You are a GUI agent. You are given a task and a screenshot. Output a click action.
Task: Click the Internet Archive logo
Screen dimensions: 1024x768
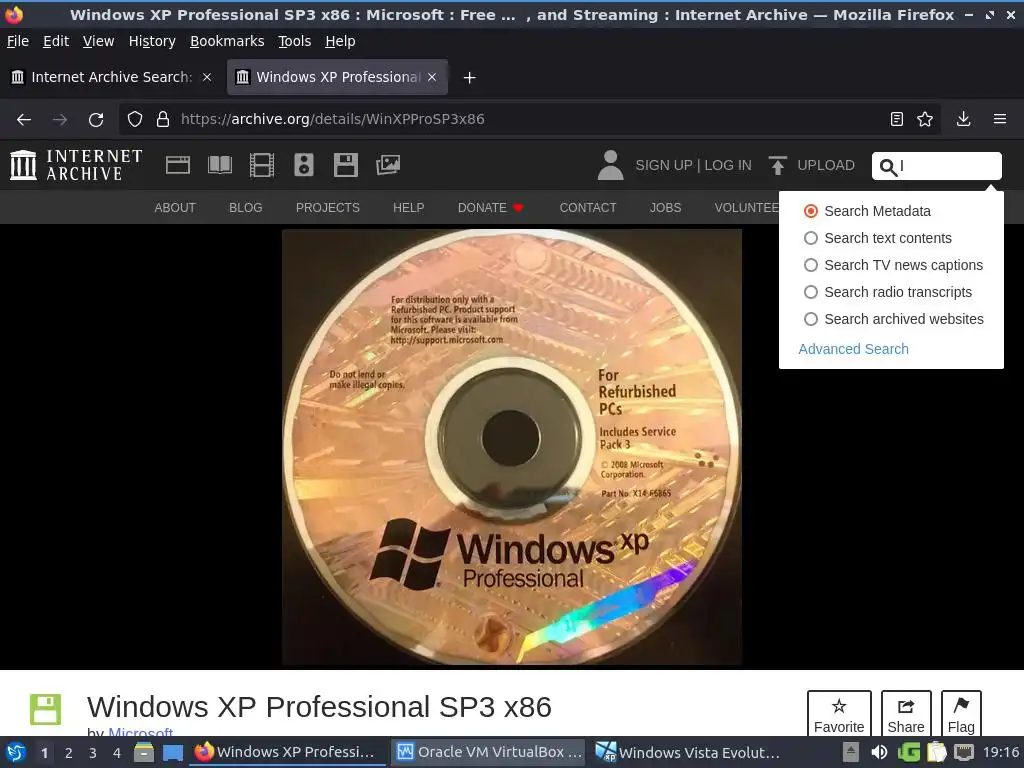76,165
